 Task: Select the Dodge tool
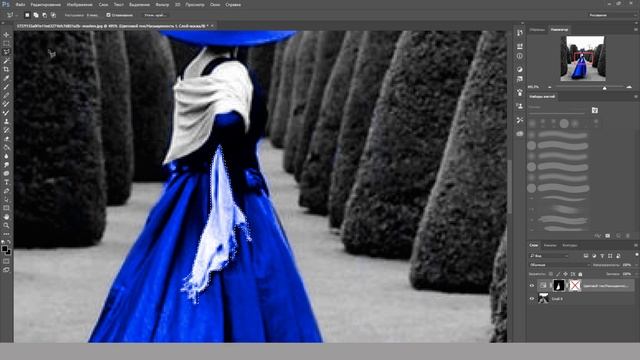pos(6,164)
